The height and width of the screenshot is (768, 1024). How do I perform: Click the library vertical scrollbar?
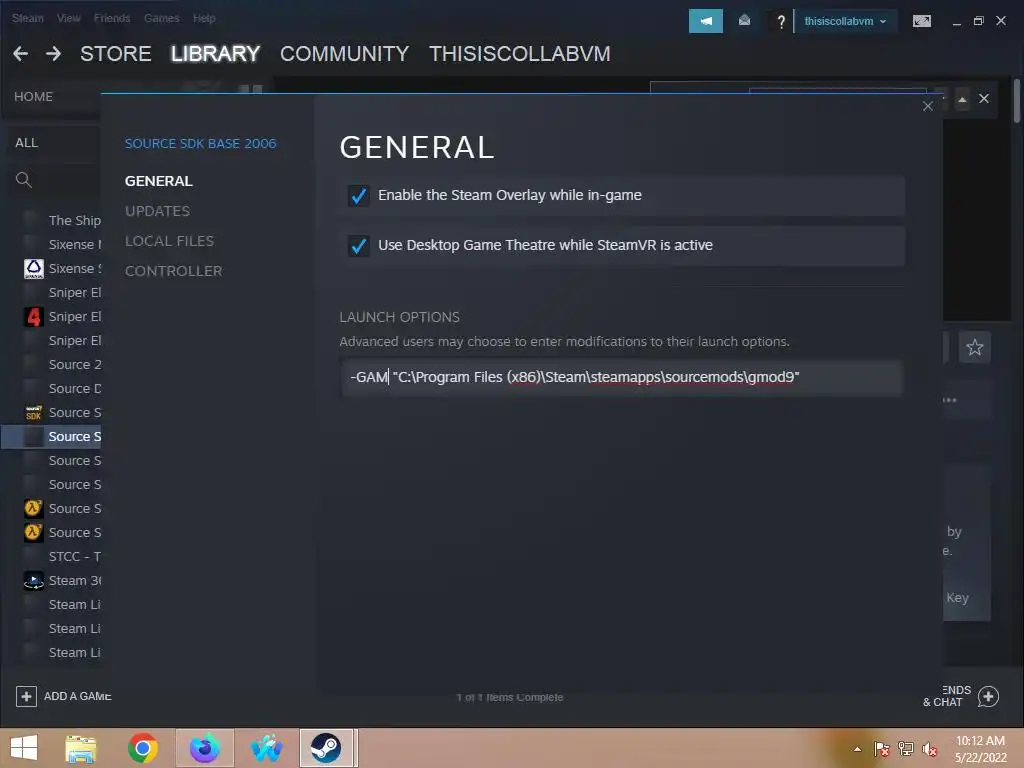[1017, 100]
